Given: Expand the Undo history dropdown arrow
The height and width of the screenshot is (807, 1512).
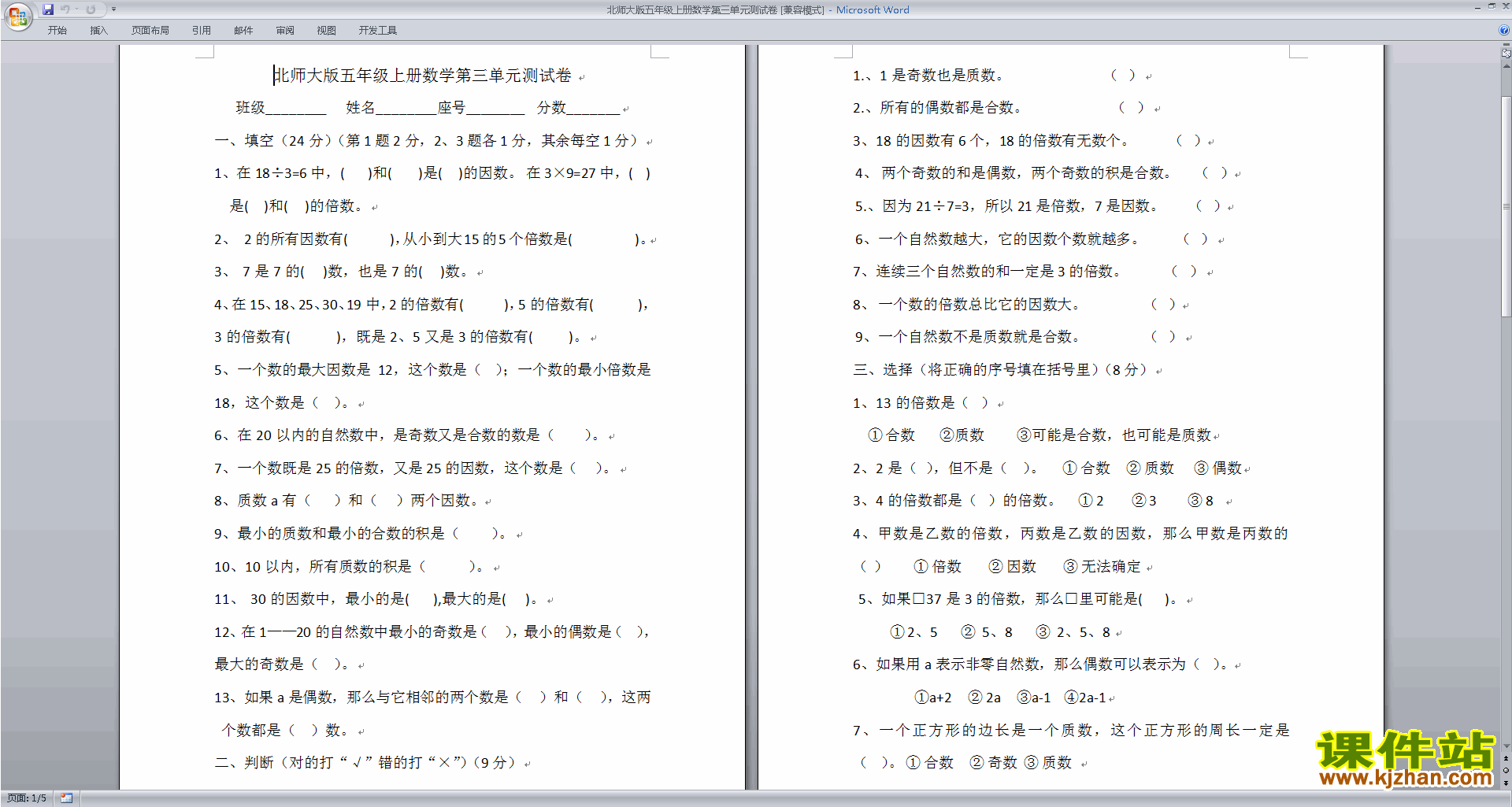Looking at the screenshot, I should pos(76,9).
